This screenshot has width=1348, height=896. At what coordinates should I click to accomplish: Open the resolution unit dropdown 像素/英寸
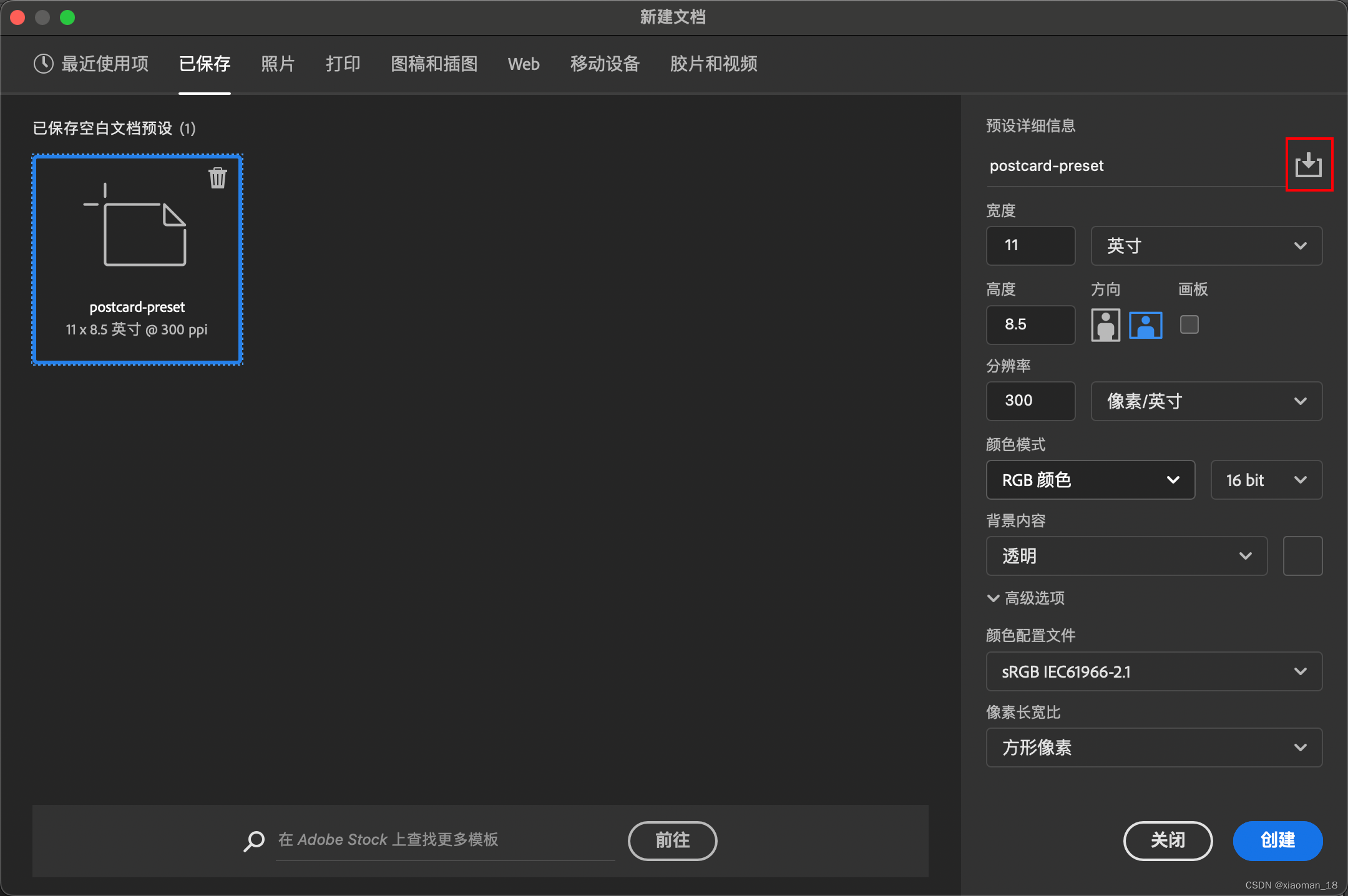tap(1206, 401)
